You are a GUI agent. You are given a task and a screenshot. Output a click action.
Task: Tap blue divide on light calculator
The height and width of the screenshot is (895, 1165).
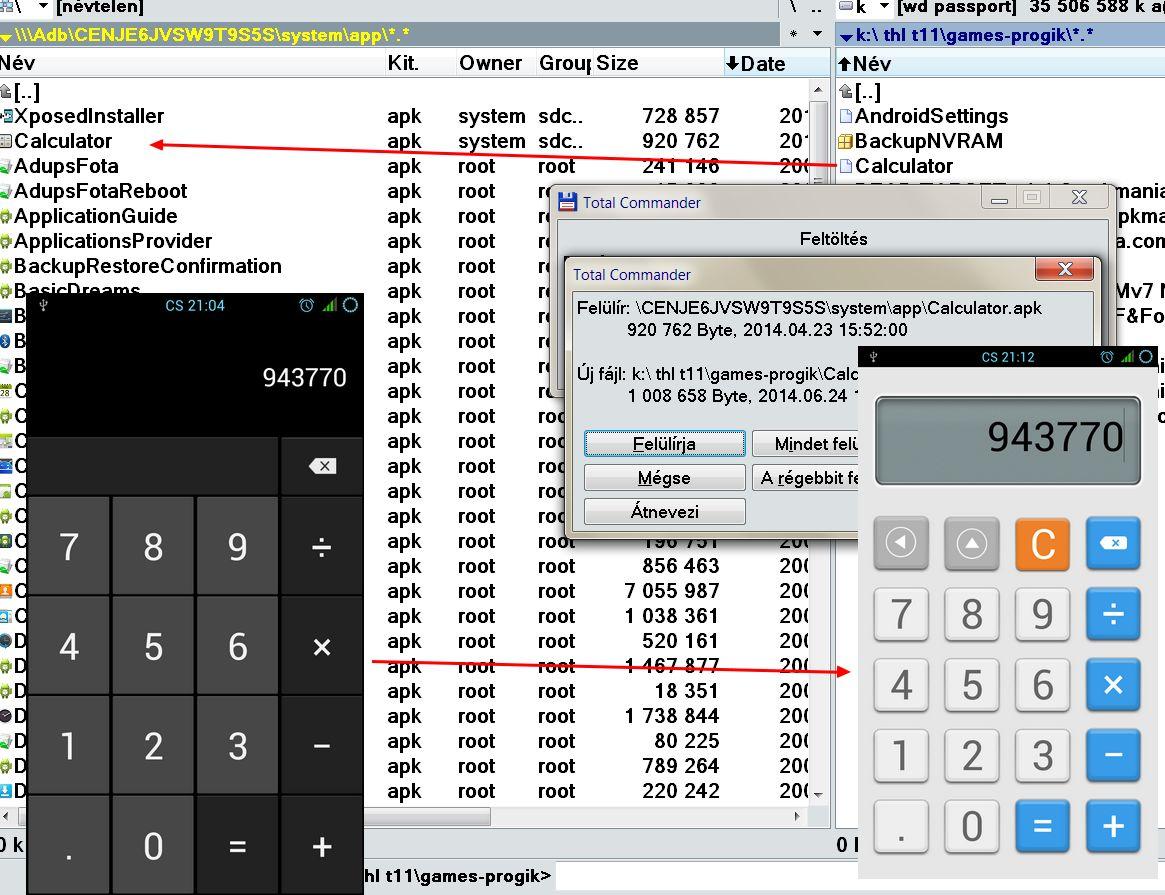[x=1113, y=614]
